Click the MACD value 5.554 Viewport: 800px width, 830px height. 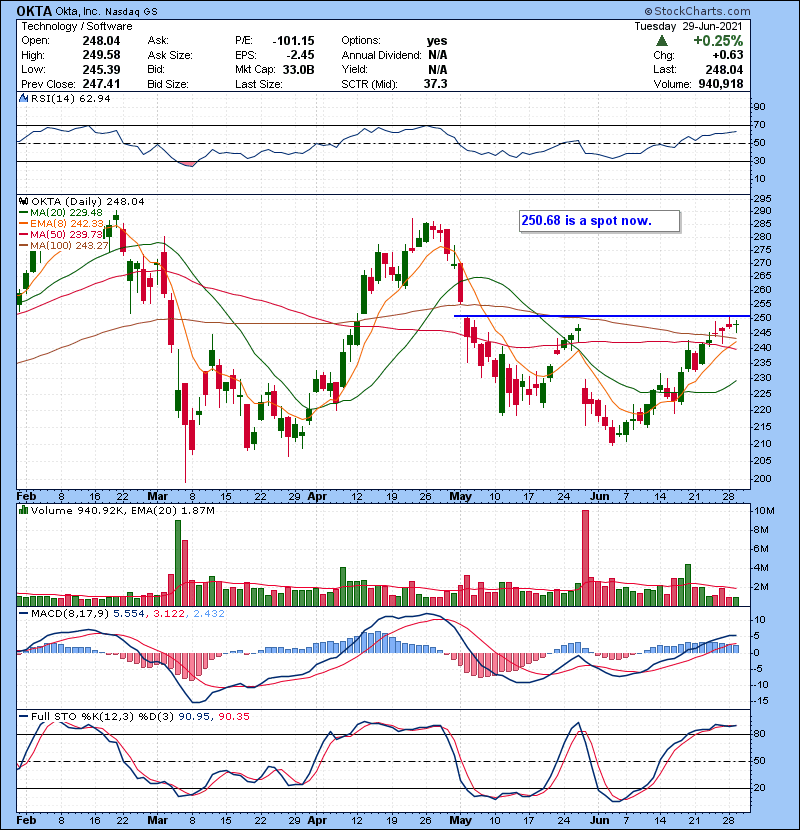pyautogui.click(x=129, y=614)
